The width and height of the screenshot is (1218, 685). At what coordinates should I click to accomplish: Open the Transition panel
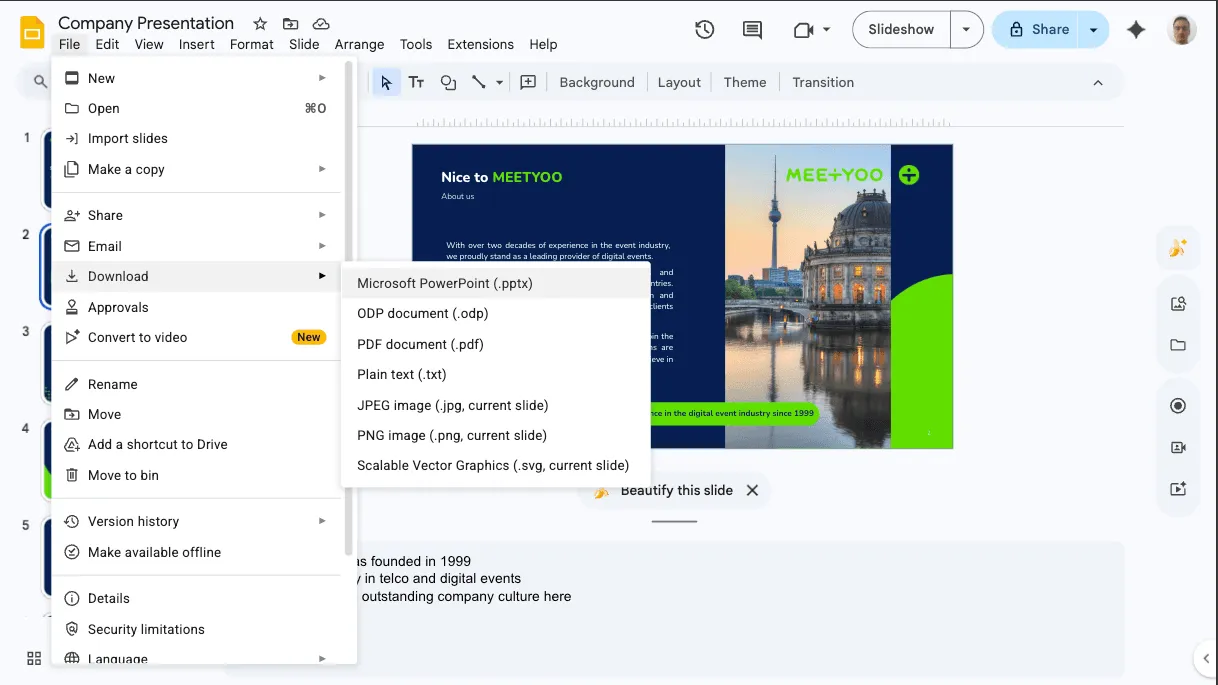(x=823, y=82)
